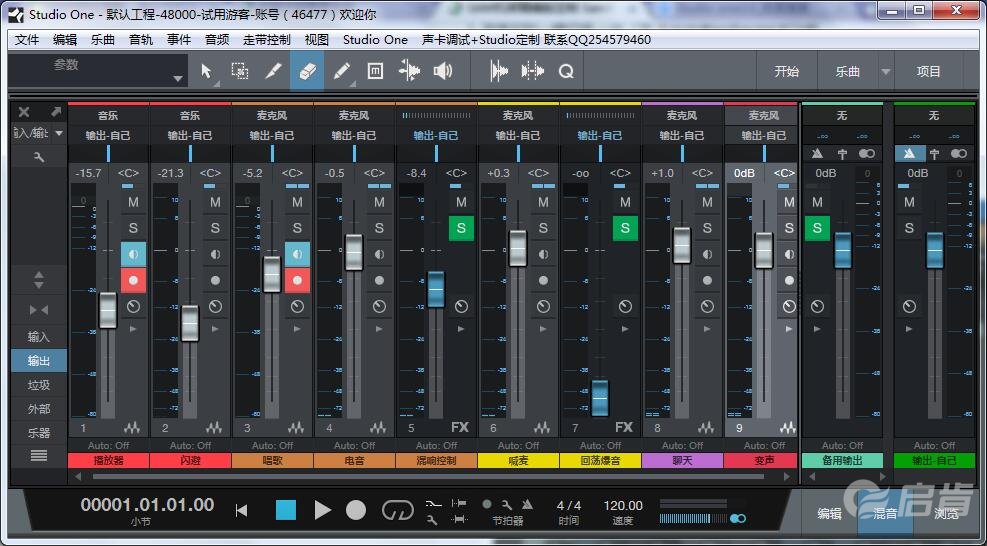Click the tempo value 120.00

[x=623, y=505]
